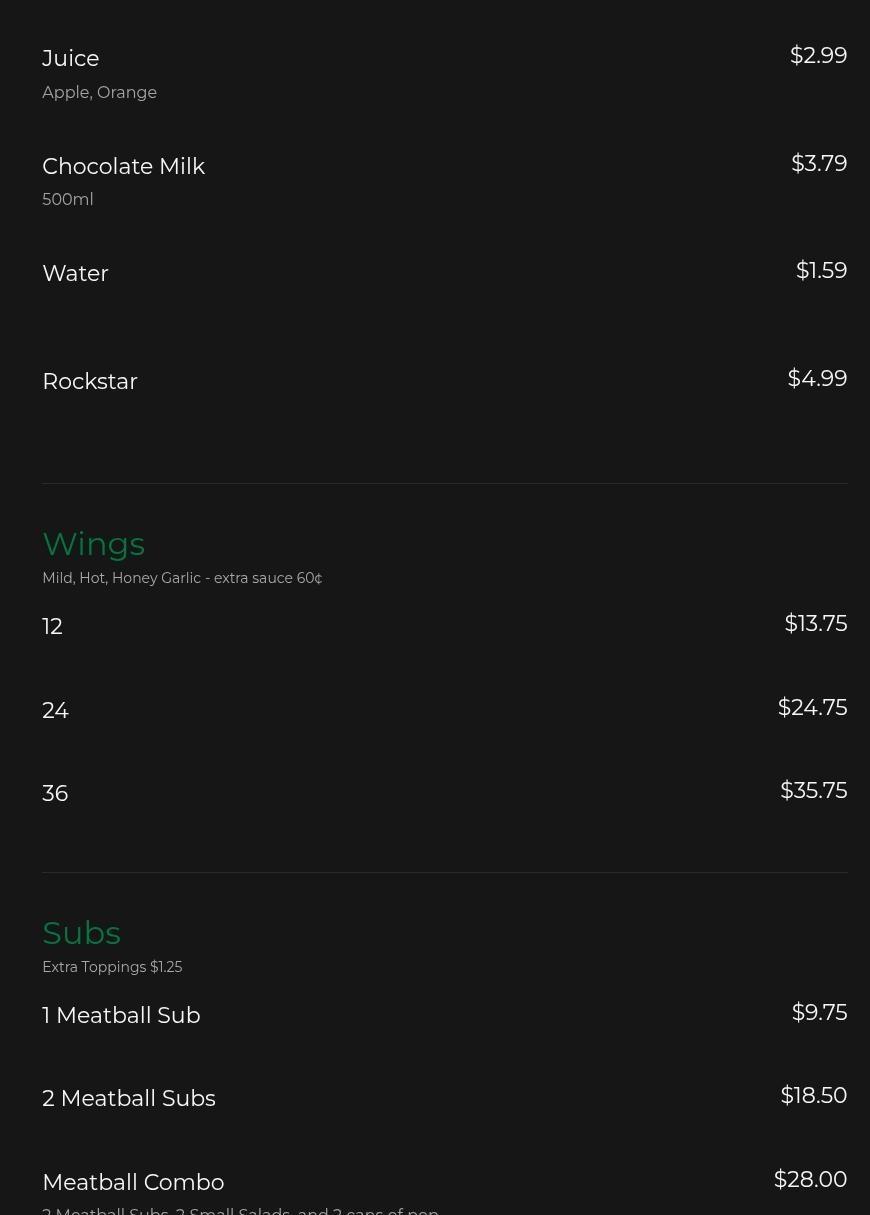870x1215 pixels.
Task: Click the $4.99 Rockstar price
Action: coord(816,379)
